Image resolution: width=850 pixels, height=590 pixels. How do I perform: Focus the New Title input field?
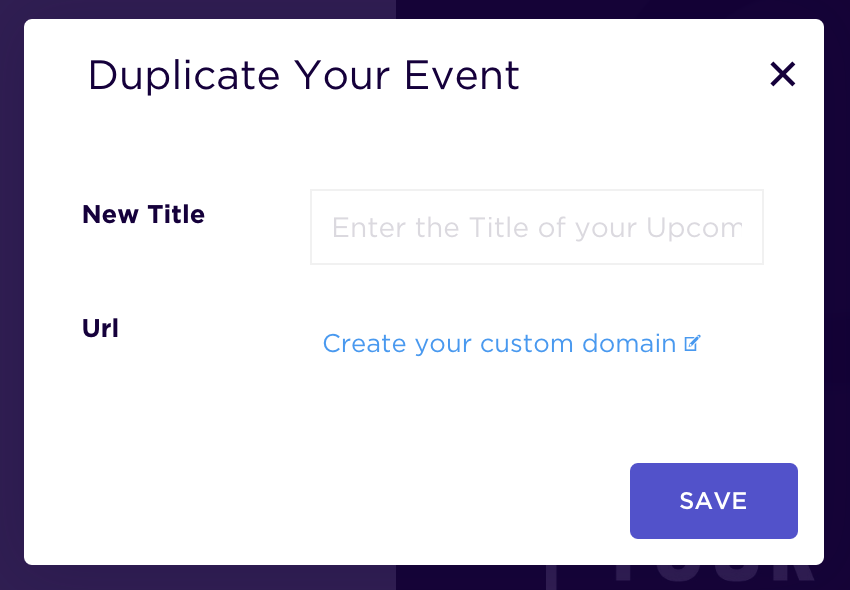[537, 227]
